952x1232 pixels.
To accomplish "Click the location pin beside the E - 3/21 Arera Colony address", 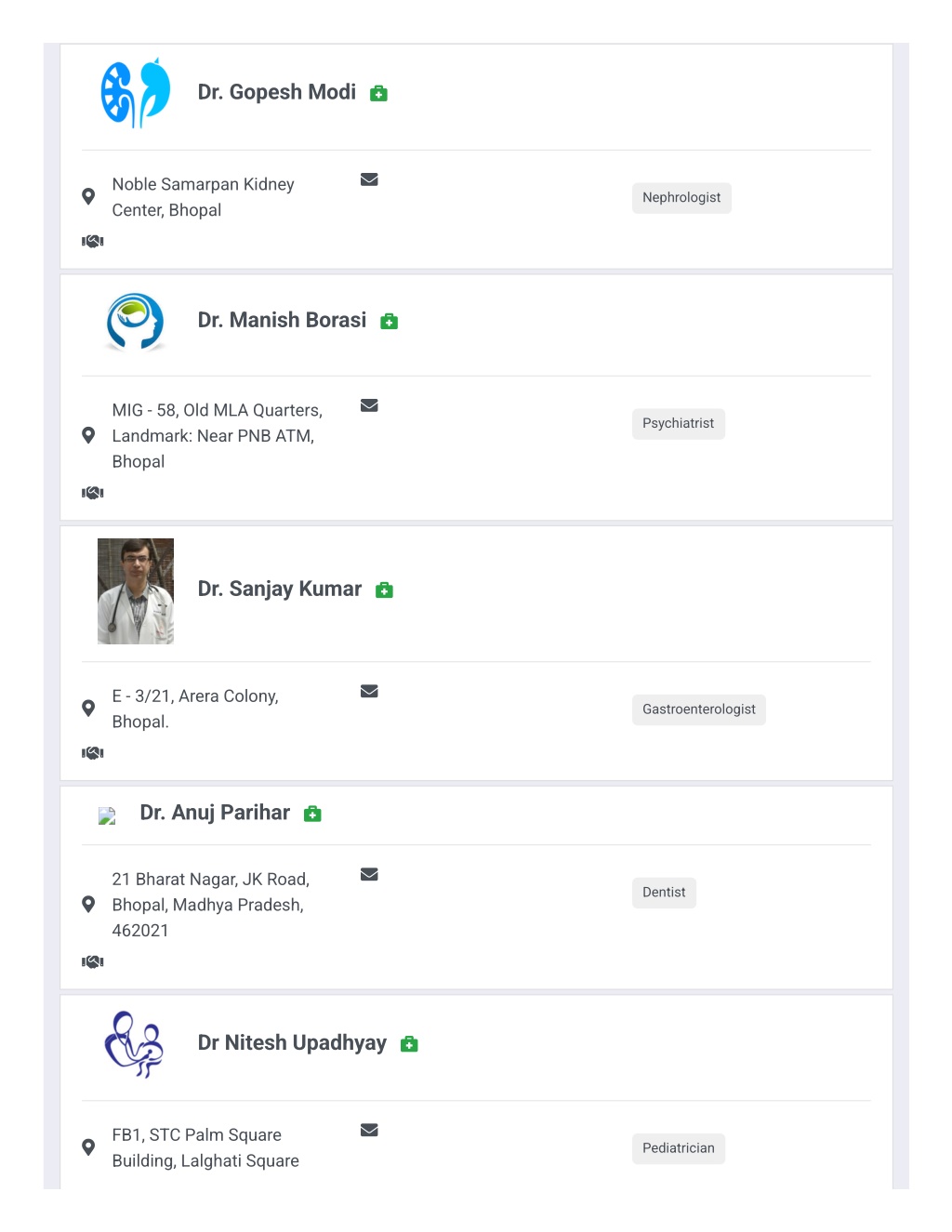I will coord(88,709).
